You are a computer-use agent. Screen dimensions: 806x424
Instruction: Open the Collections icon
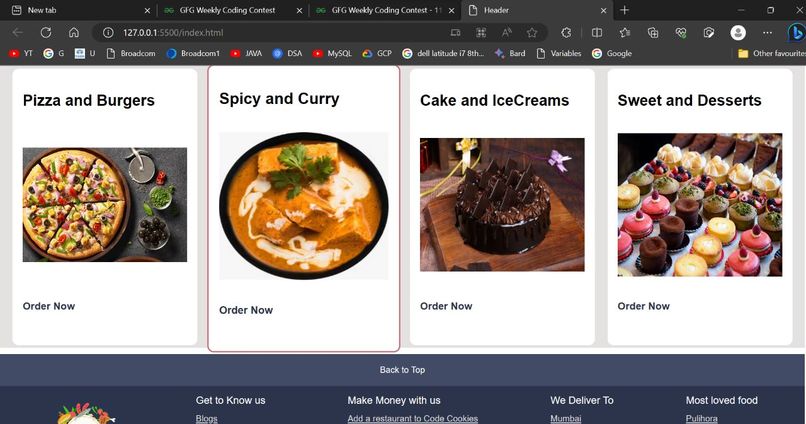[x=653, y=32]
